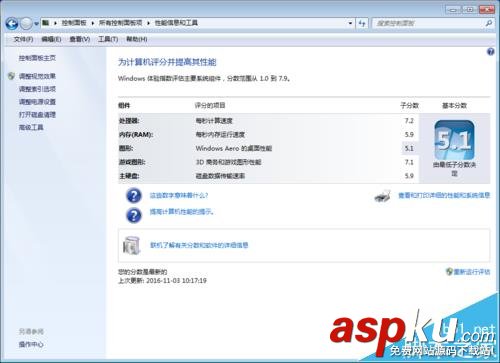Open the 这些数字意味着什么 link

point(179,195)
